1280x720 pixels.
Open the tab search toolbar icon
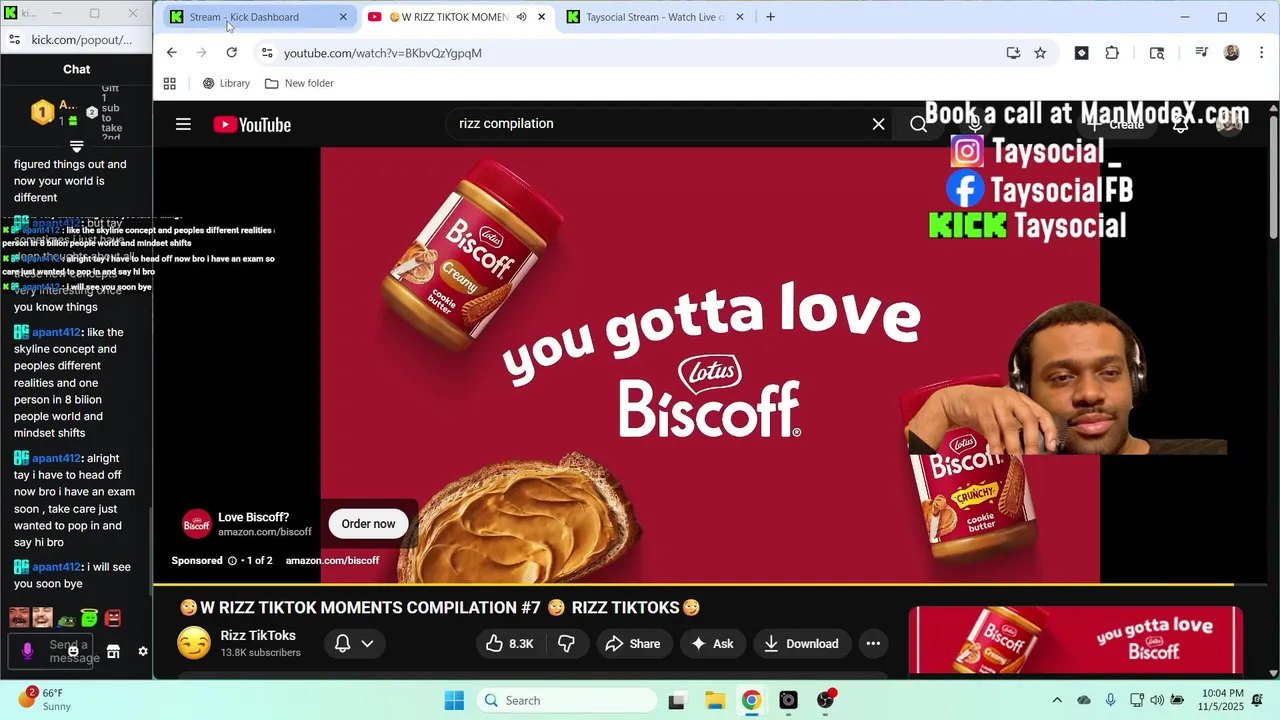pos(1157,53)
